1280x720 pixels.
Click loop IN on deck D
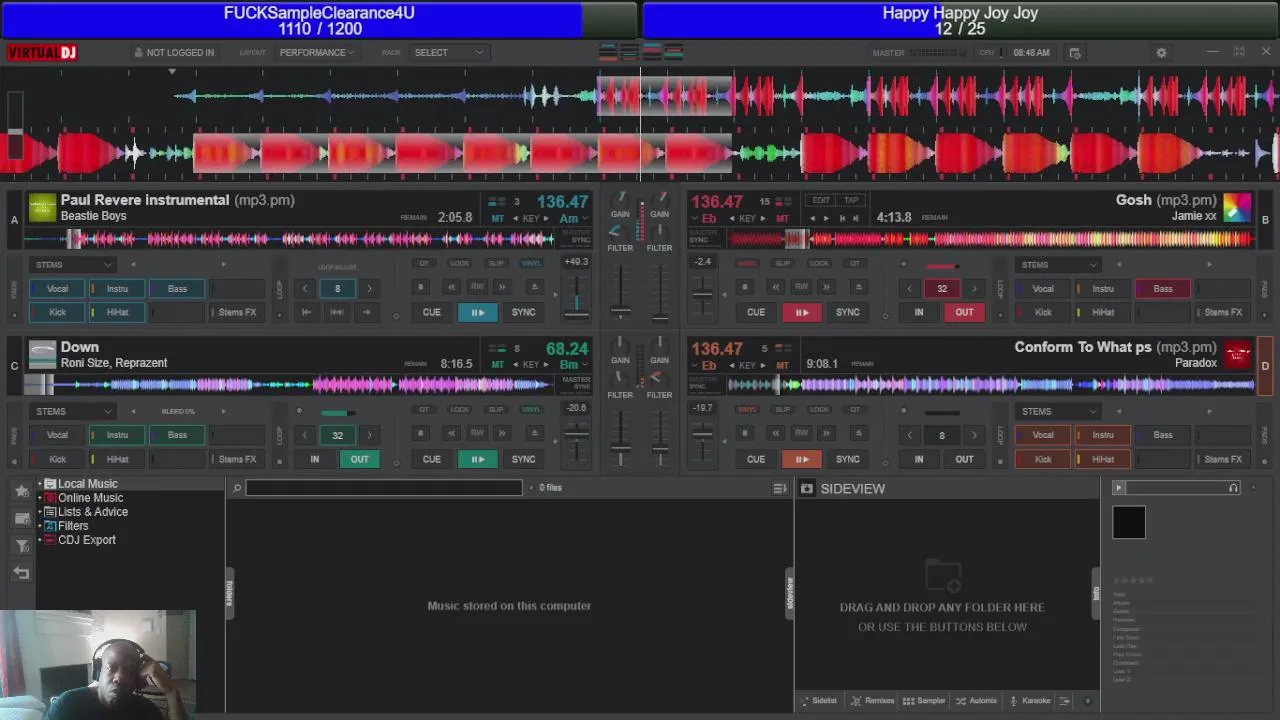coord(918,459)
